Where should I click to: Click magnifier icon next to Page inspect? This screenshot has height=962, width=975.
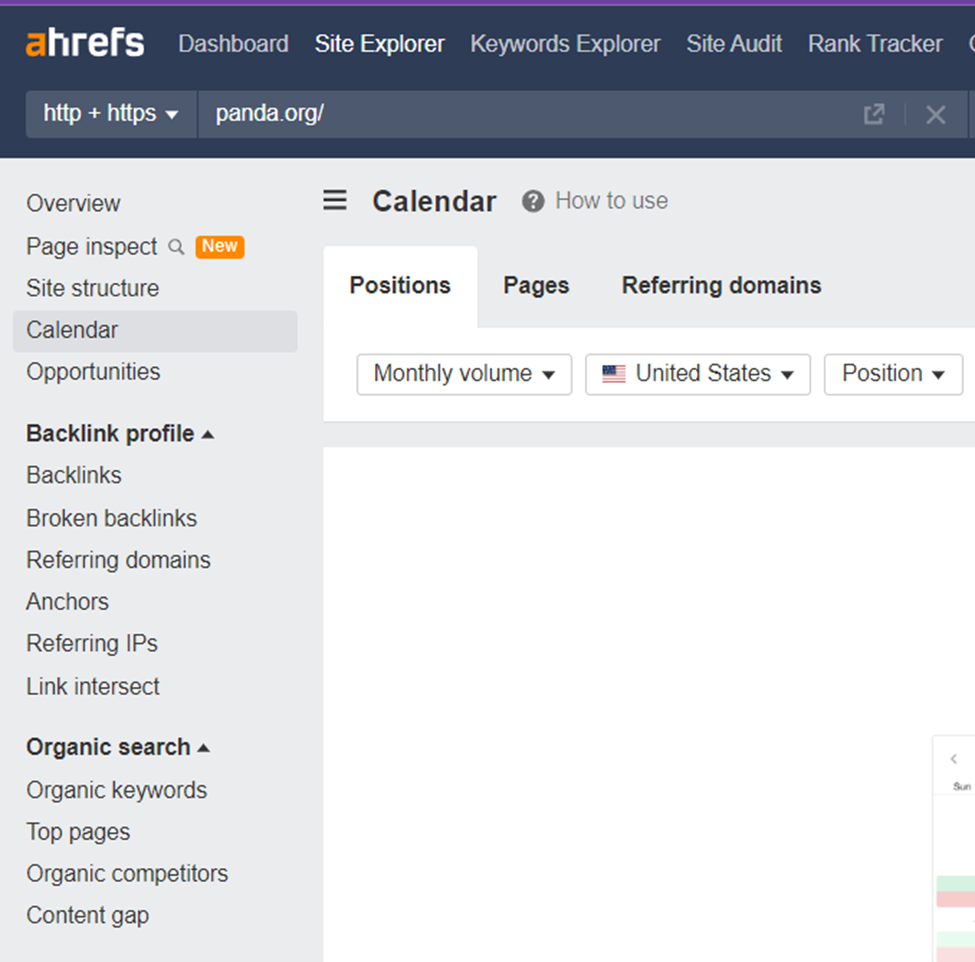coord(176,247)
